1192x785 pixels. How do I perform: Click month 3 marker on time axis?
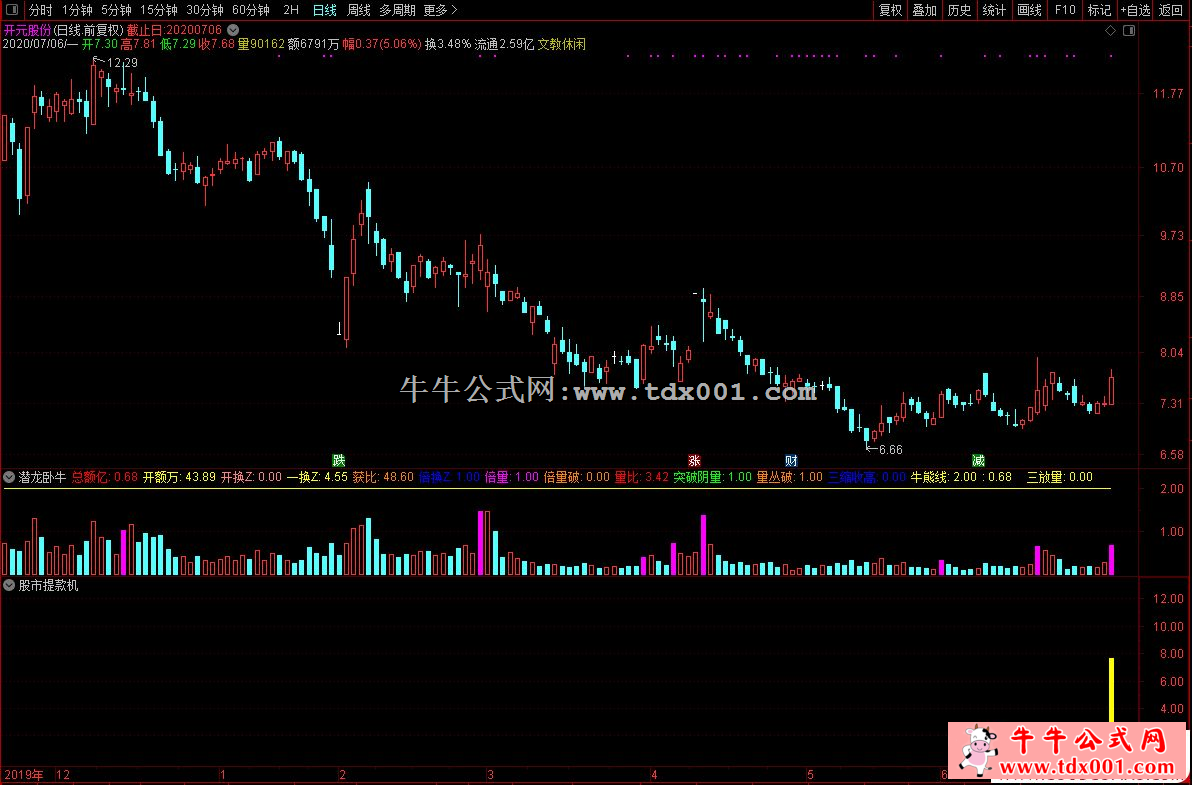(x=490, y=775)
